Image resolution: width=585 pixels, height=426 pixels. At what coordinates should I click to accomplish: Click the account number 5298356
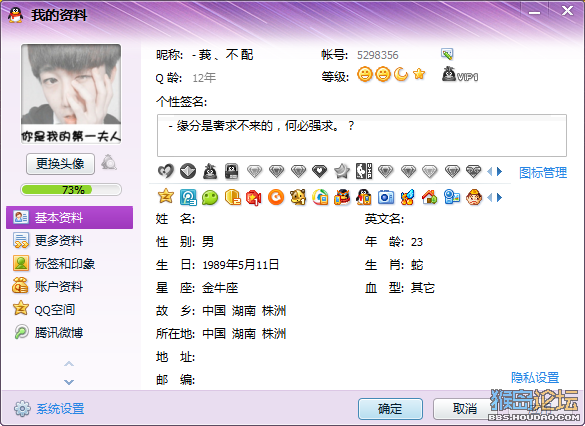click(x=378, y=55)
